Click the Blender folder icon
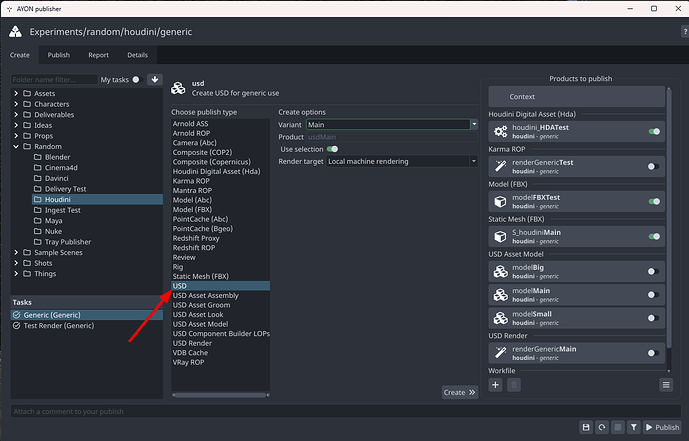Viewport: 689px width, 441px height. pyautogui.click(x=38, y=157)
